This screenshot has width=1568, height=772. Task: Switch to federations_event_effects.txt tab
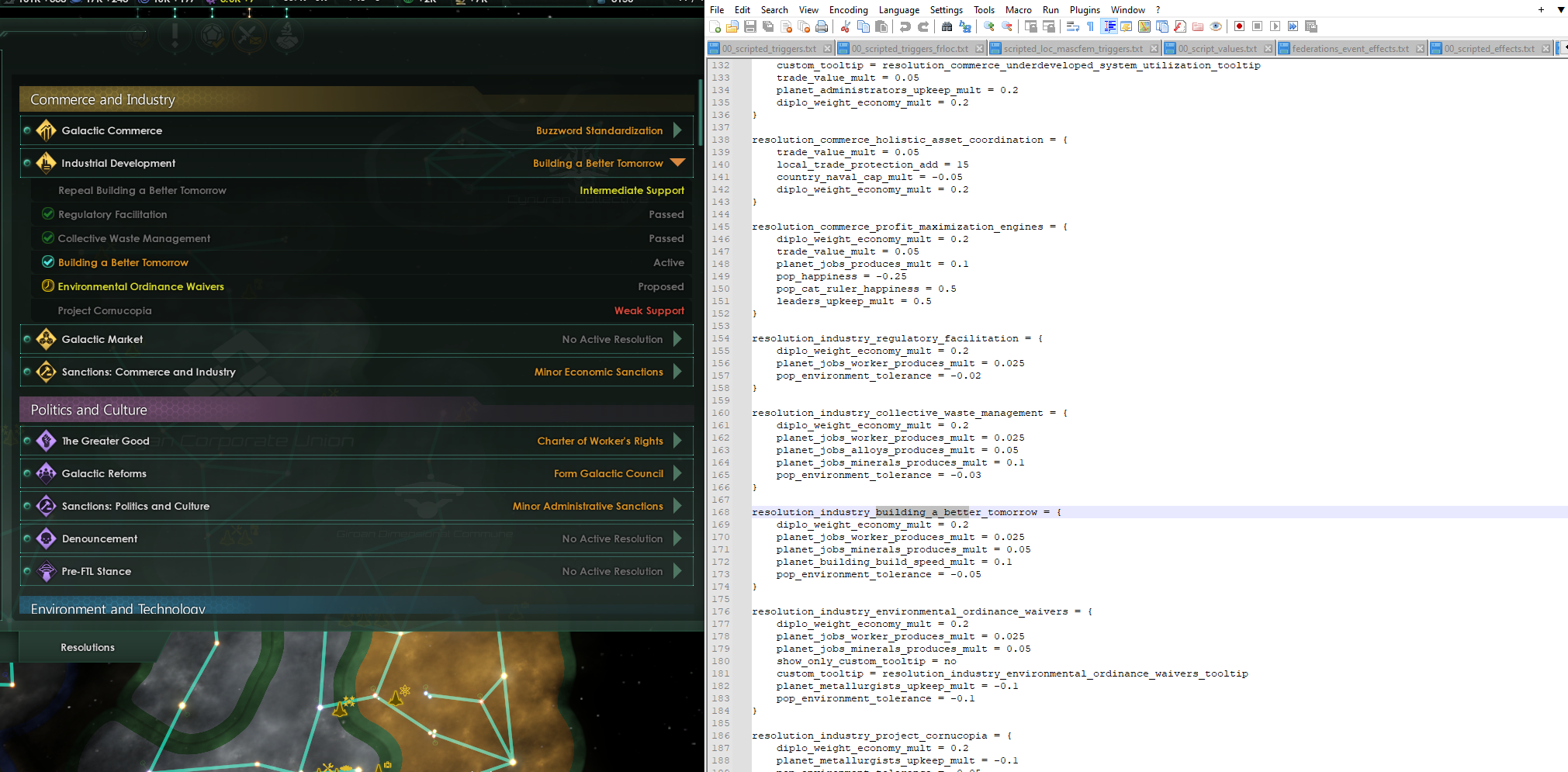1350,48
